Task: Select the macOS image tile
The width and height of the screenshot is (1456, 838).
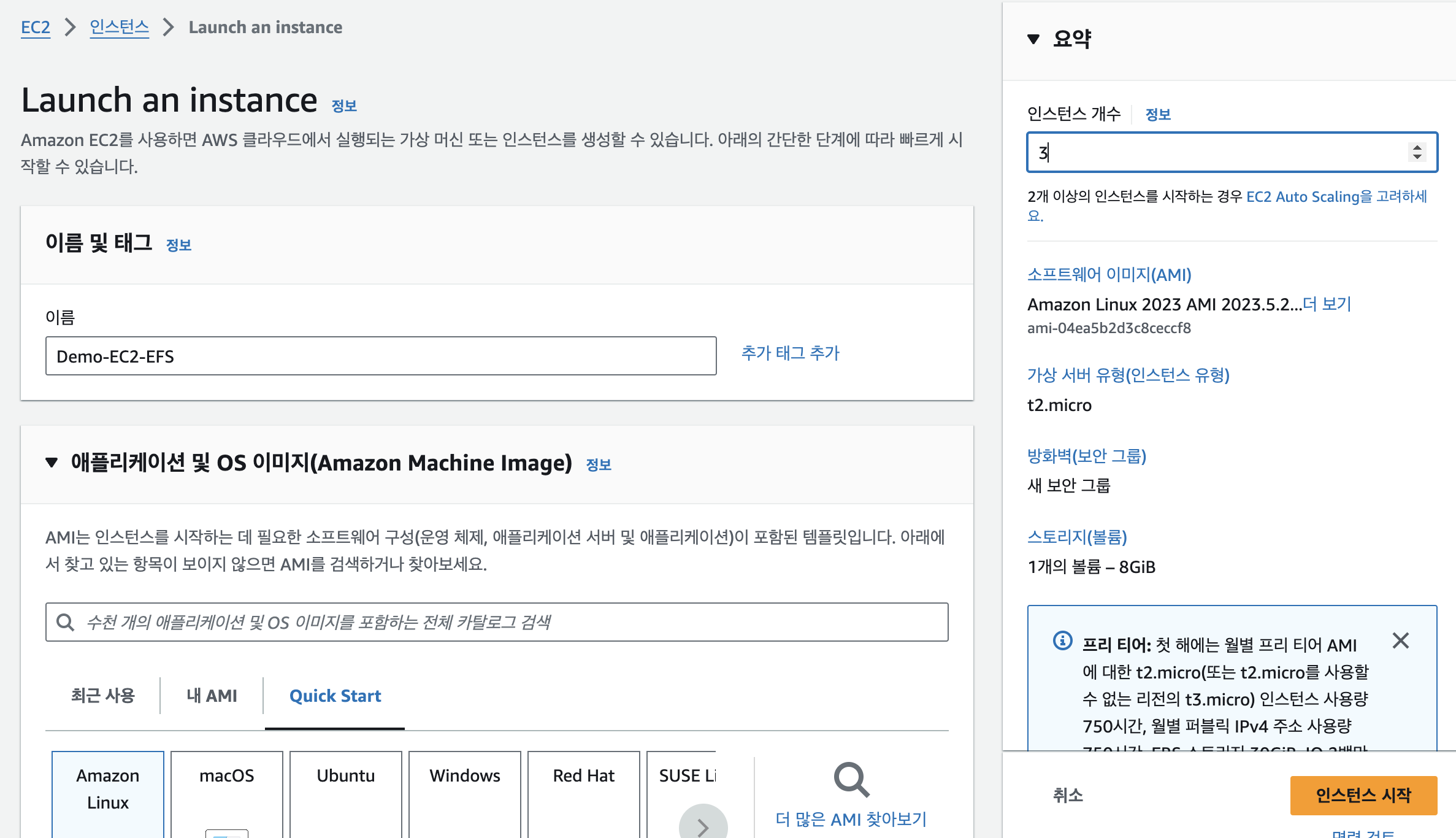Action: 226,790
